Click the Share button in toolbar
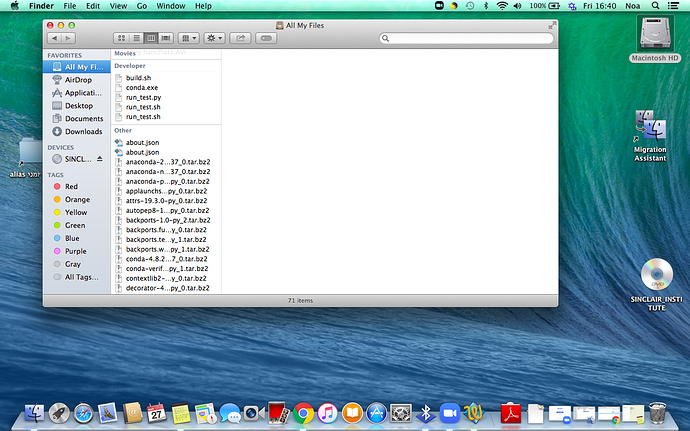 tap(240, 38)
